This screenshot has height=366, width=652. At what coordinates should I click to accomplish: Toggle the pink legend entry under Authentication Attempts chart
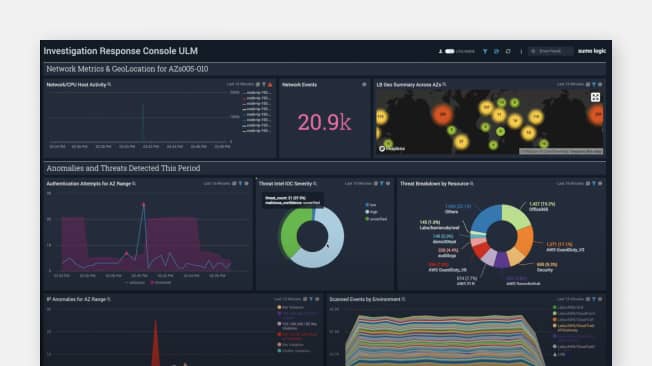[161, 283]
